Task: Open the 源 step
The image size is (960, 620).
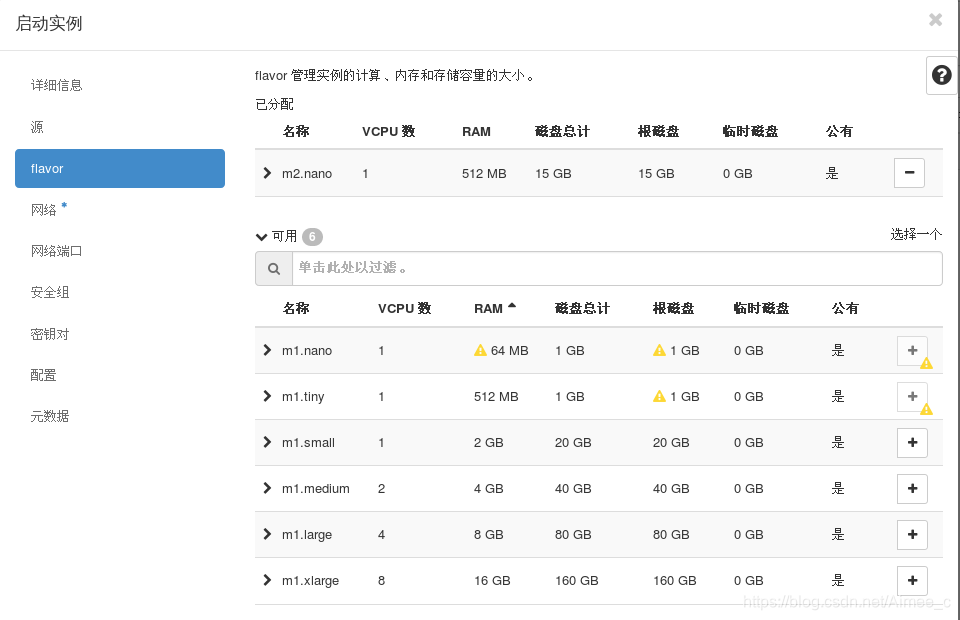Action: (x=37, y=127)
